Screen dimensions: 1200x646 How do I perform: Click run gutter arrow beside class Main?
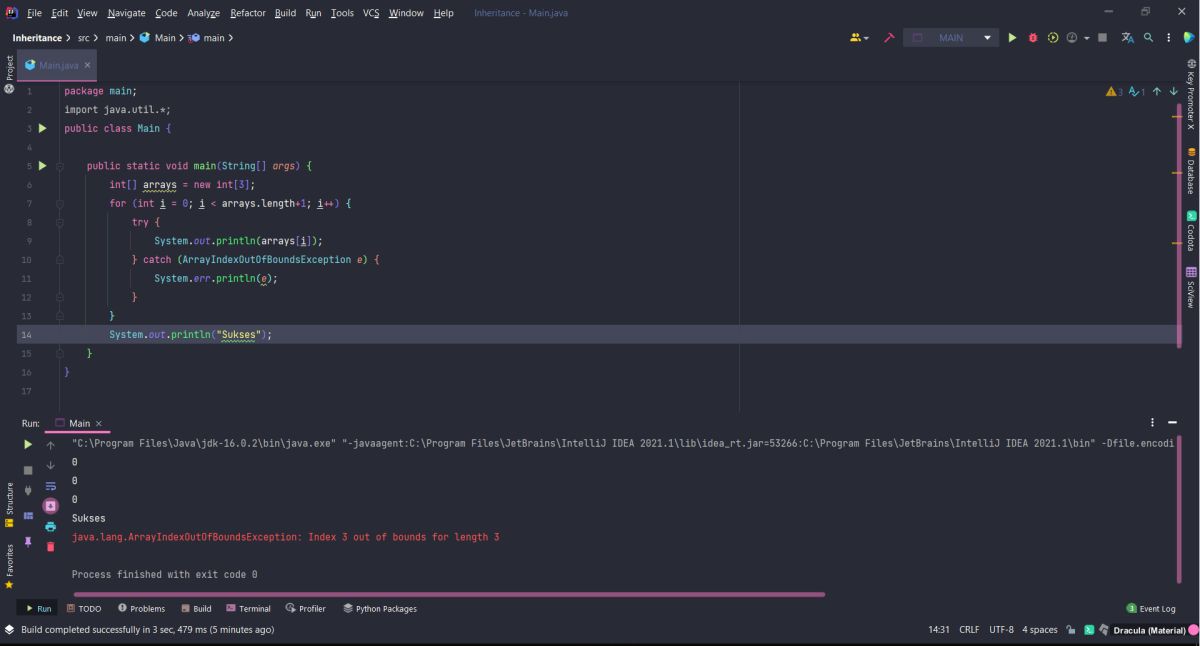[x=42, y=128]
